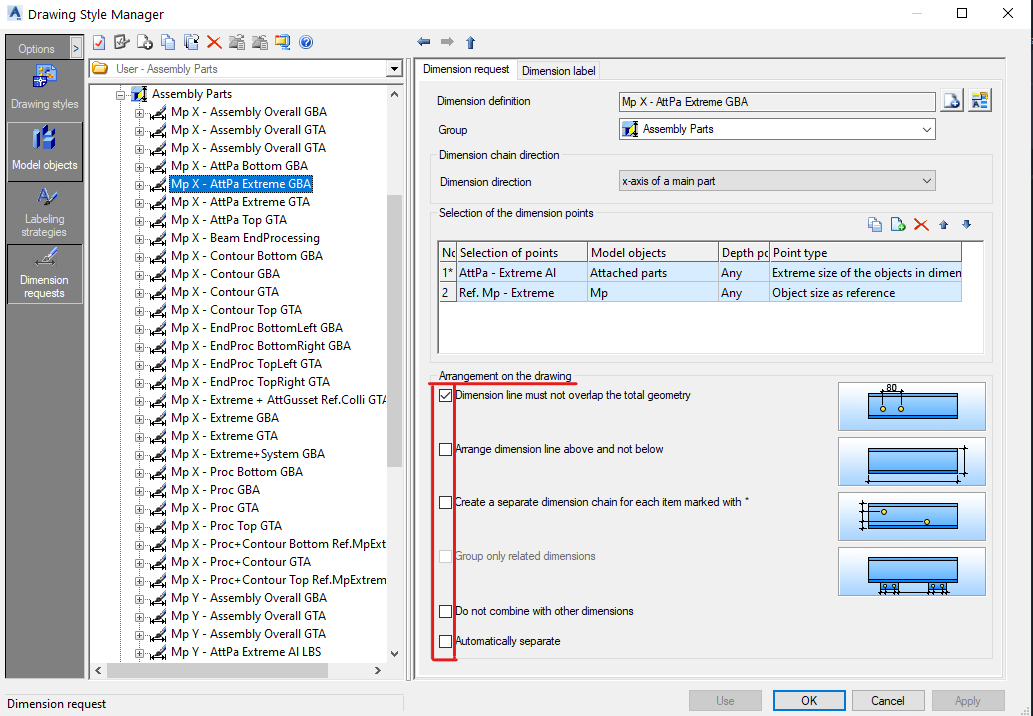Viewport: 1033px width, 716px height.
Task: Click the red-checkmark document icon in the toolbar
Action: [99, 43]
